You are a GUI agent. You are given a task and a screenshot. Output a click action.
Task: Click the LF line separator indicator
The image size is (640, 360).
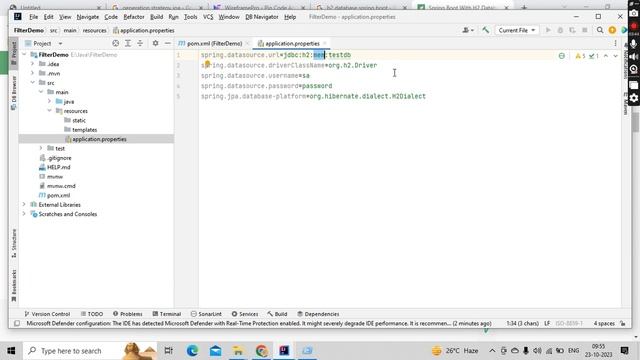(x=547, y=323)
